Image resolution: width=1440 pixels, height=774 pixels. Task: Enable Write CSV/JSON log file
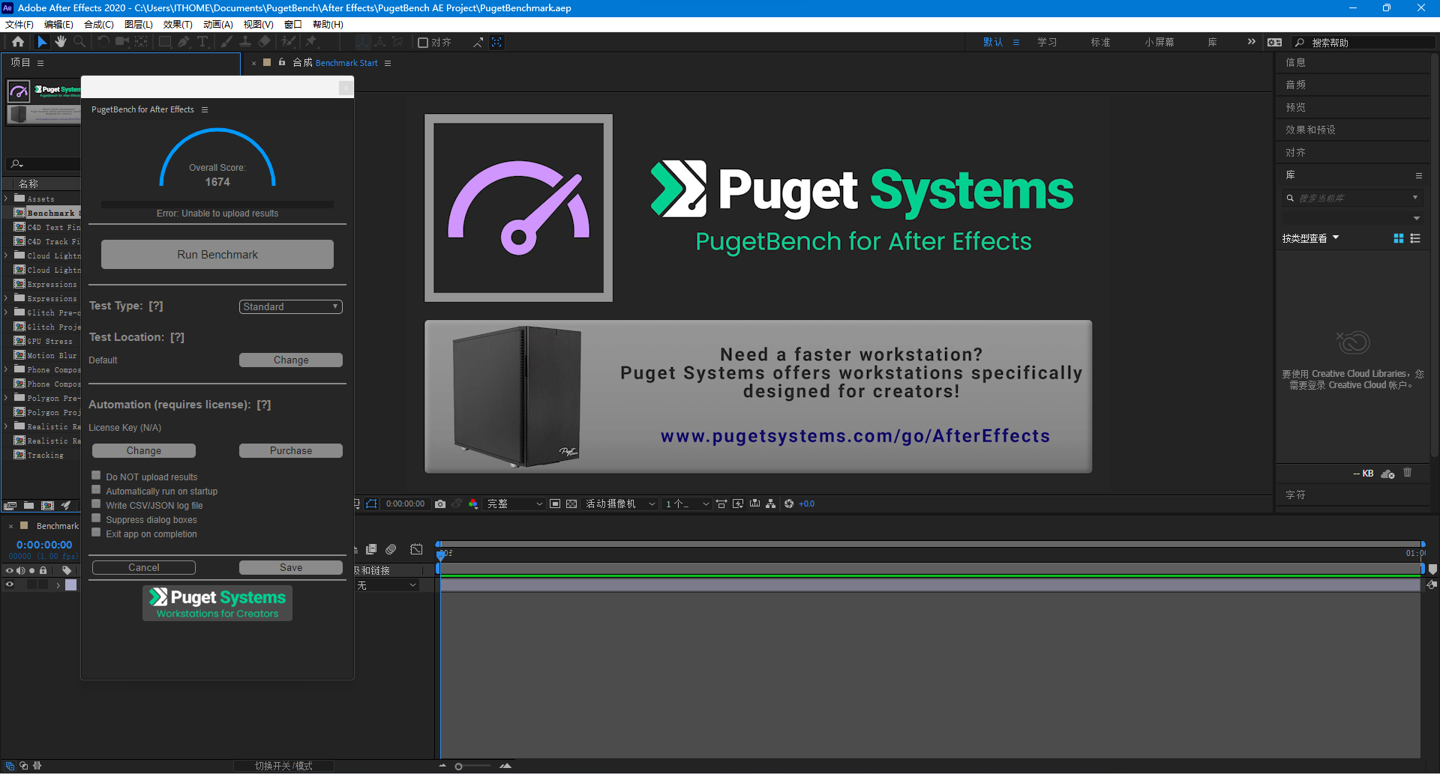pyautogui.click(x=96, y=504)
